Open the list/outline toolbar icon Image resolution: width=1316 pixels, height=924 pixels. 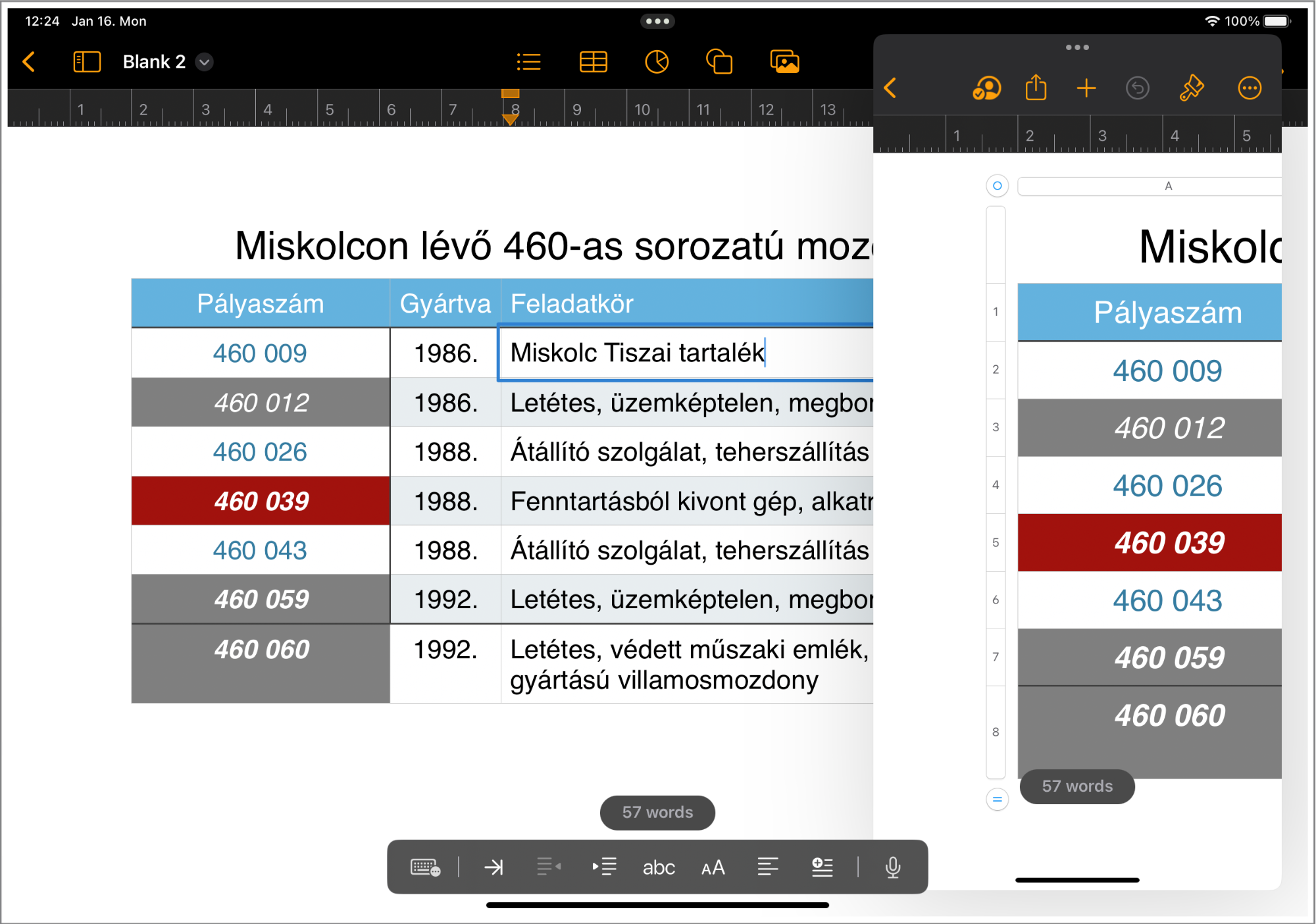(x=528, y=62)
